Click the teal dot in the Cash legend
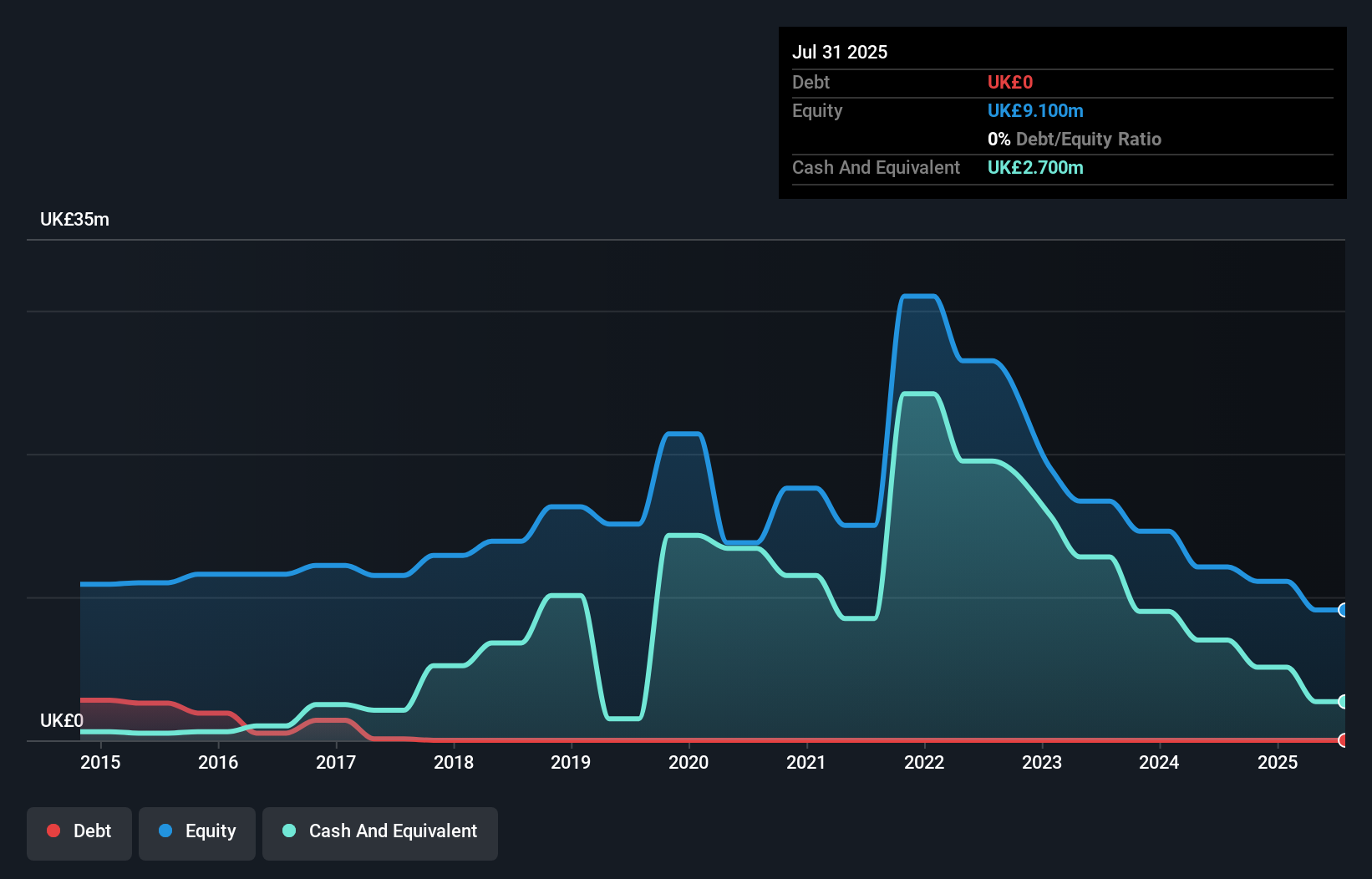Screen dimensions: 1372x879 tap(289, 831)
